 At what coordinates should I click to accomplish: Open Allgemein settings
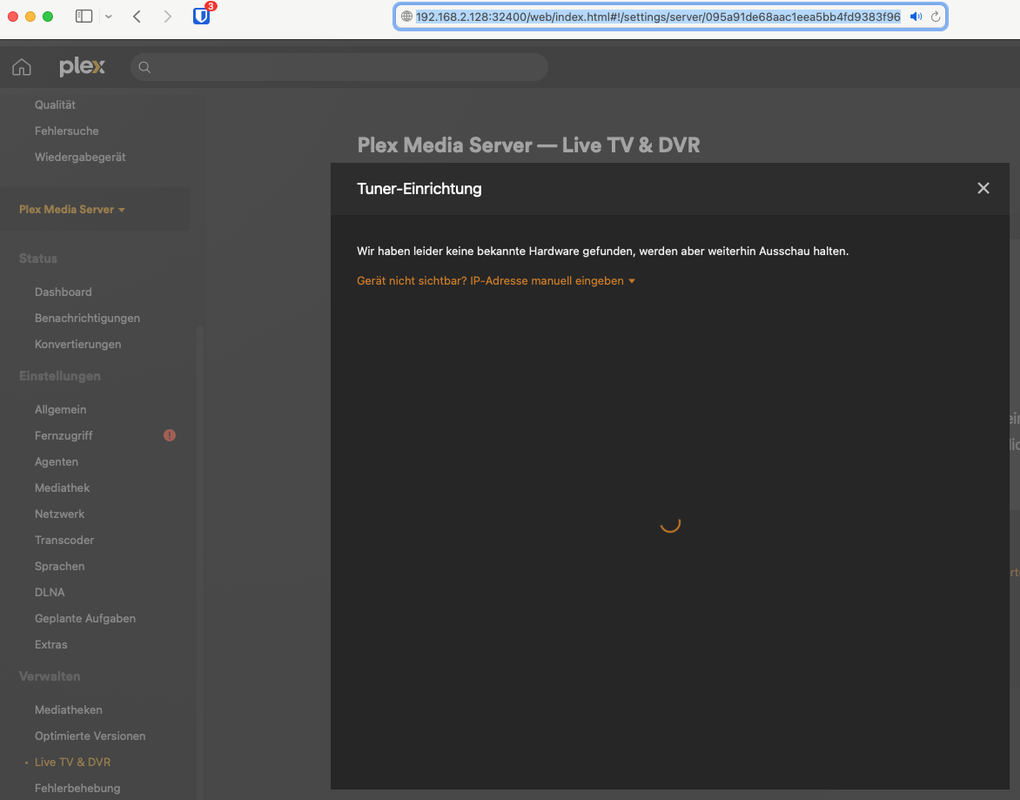coord(60,409)
